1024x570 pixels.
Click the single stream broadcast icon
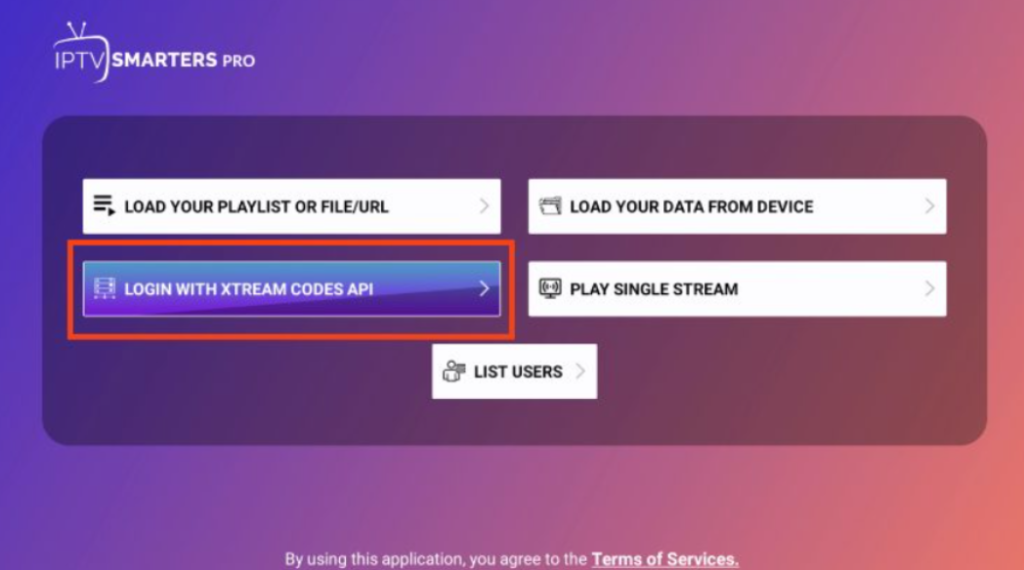point(550,289)
